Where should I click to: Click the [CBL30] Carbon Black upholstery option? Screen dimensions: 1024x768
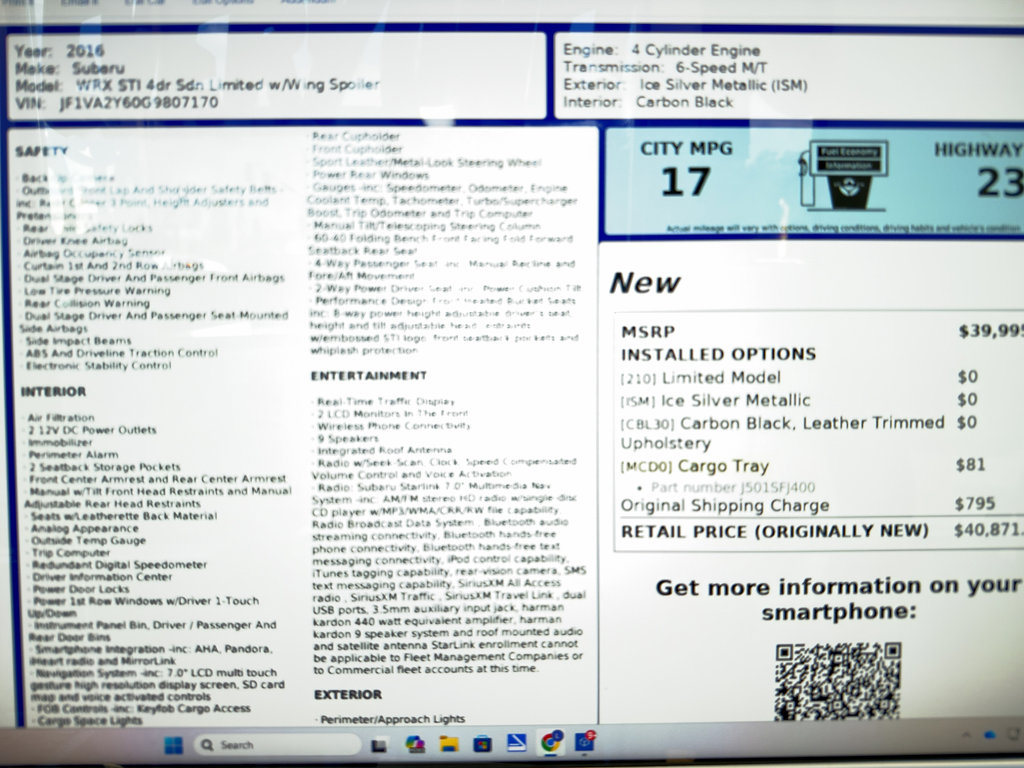pos(782,433)
